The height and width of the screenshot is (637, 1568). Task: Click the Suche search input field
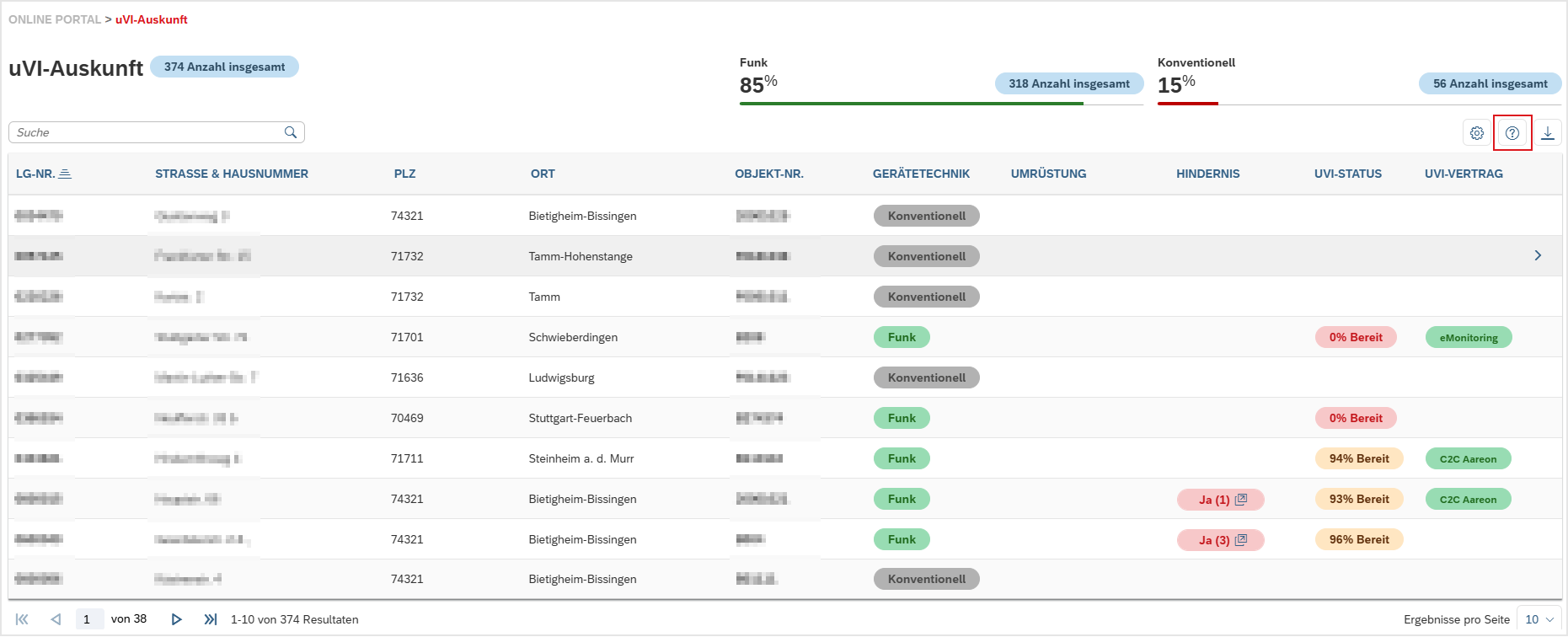[147, 132]
